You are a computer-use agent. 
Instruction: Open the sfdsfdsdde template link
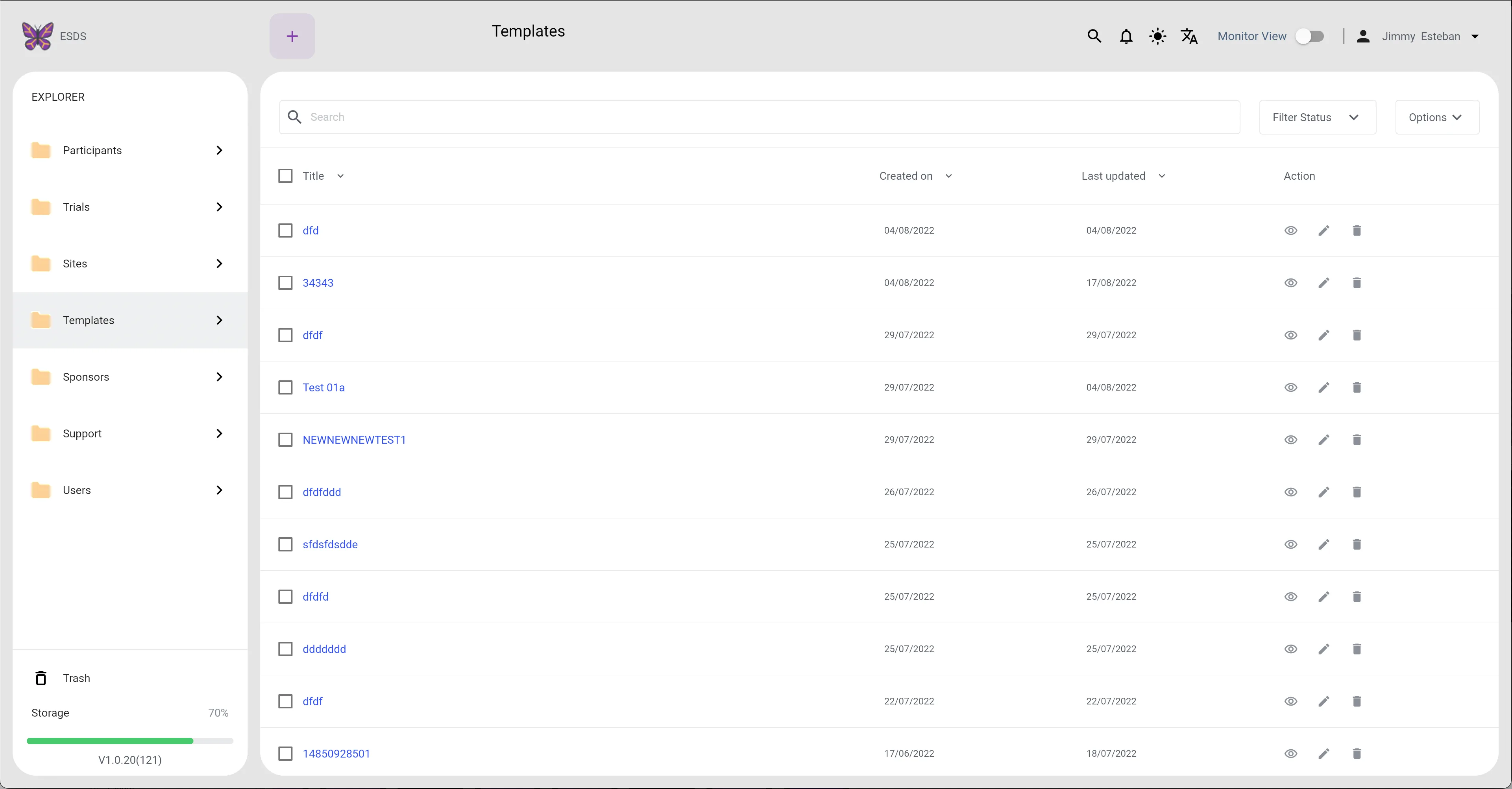click(330, 544)
